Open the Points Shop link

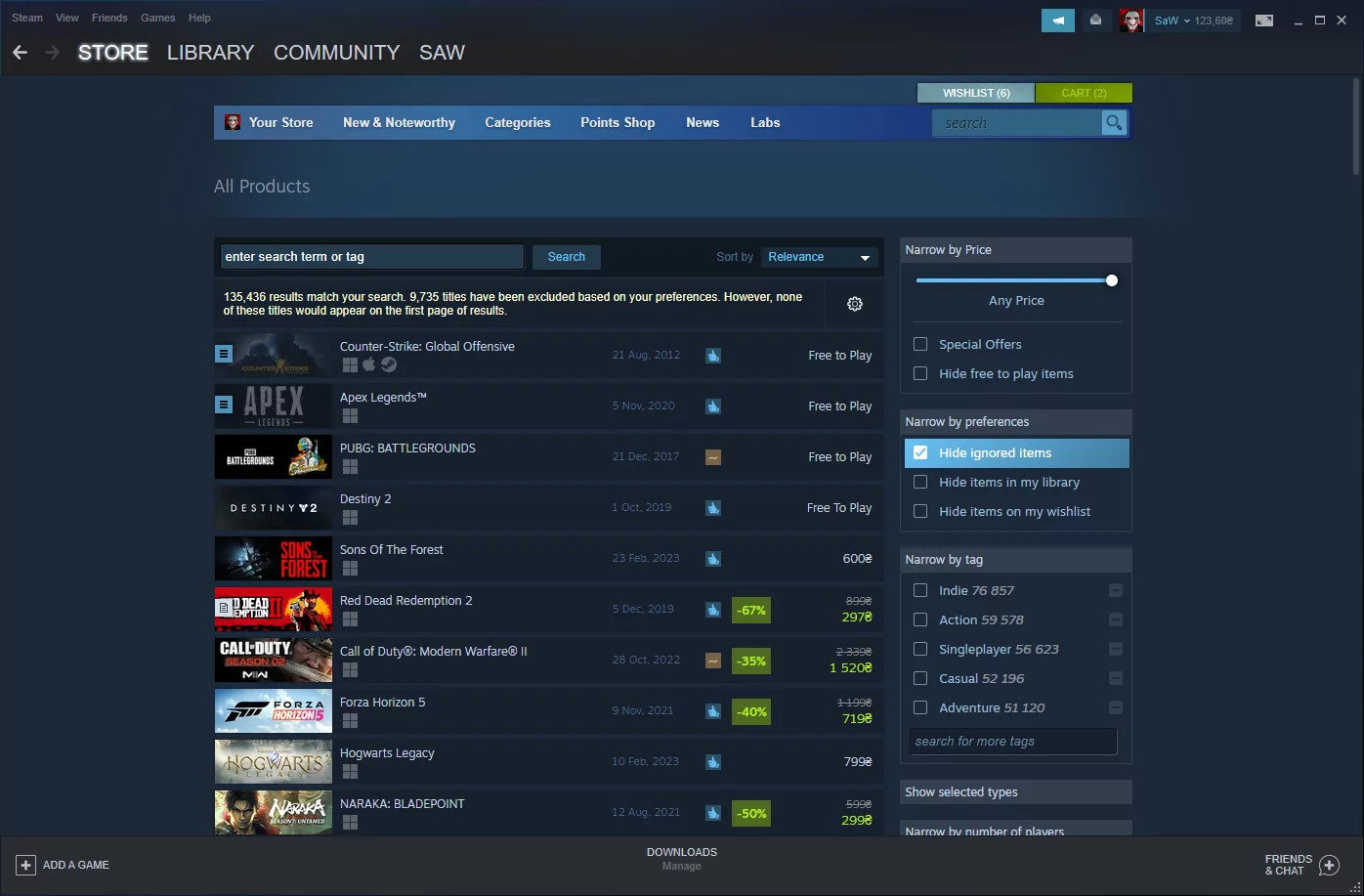click(x=618, y=122)
